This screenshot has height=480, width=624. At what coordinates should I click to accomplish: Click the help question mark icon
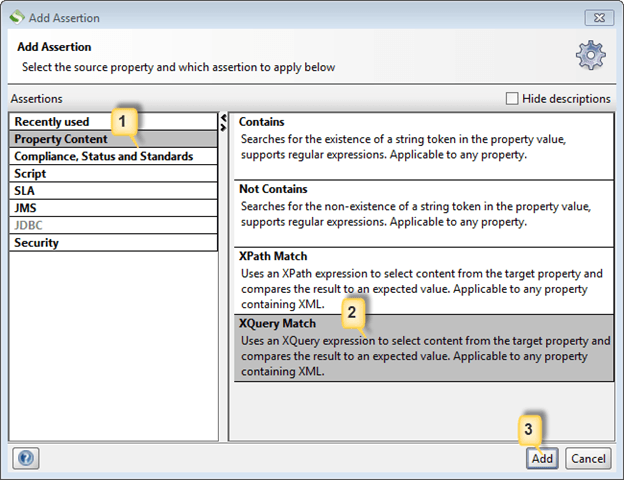[x=27, y=458]
